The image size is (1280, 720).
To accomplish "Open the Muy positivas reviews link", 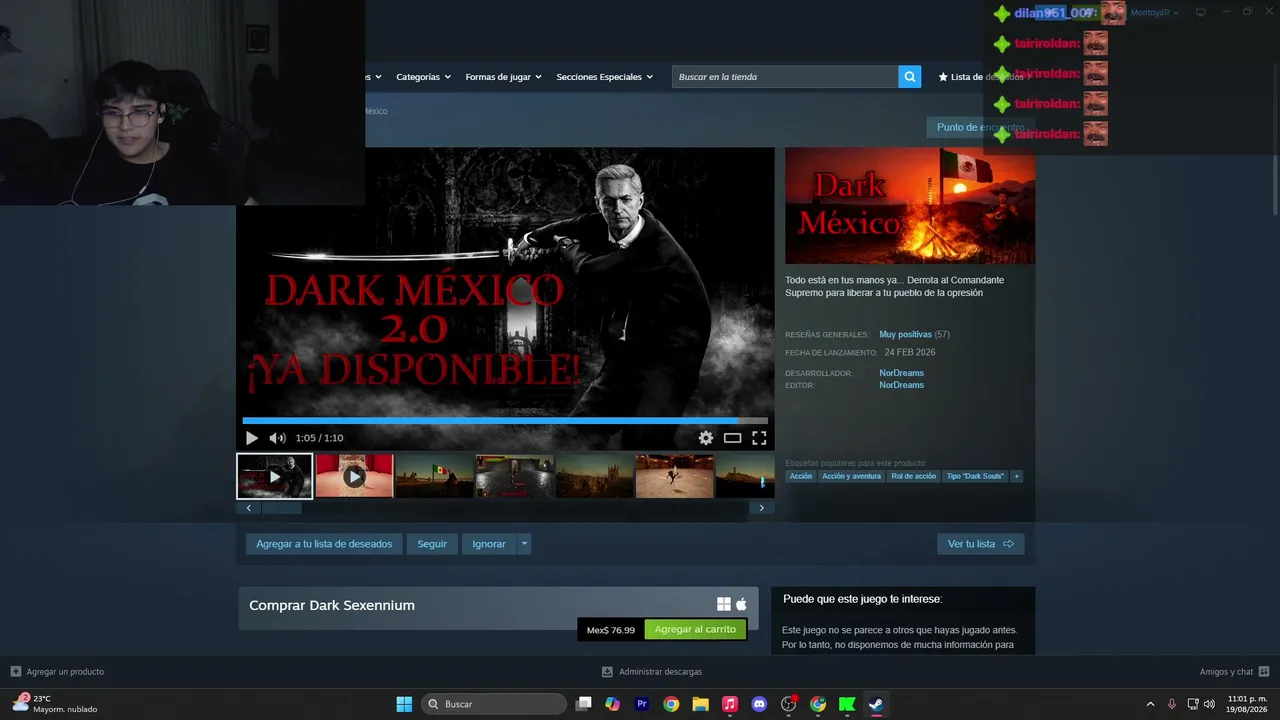I will click(x=905, y=334).
